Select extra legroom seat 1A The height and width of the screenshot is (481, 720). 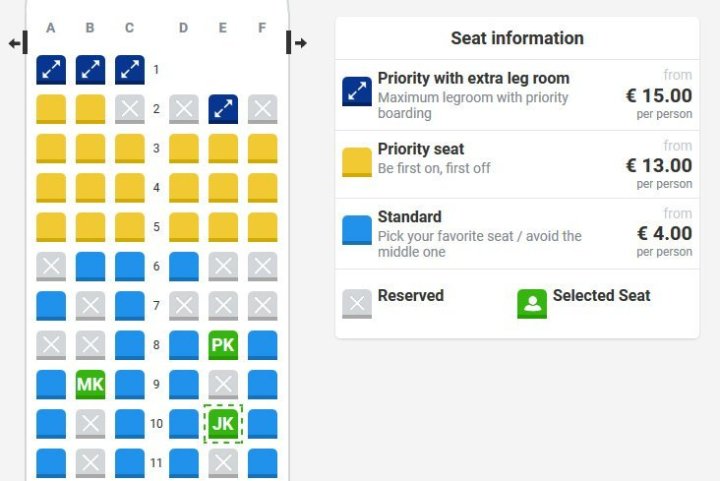[51, 69]
